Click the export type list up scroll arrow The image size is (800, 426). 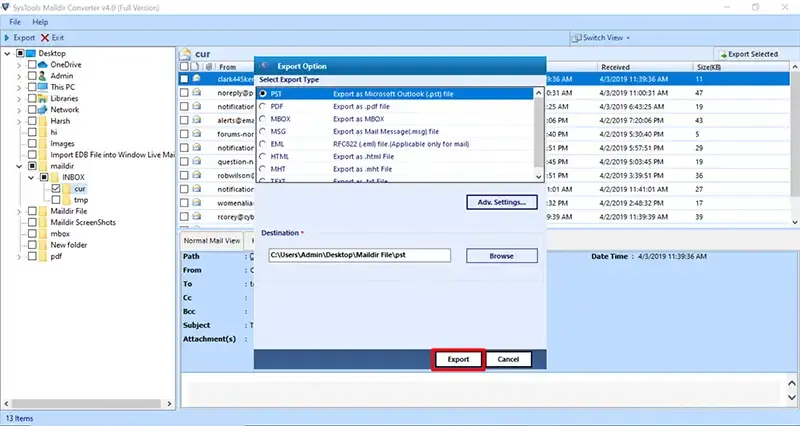point(539,93)
